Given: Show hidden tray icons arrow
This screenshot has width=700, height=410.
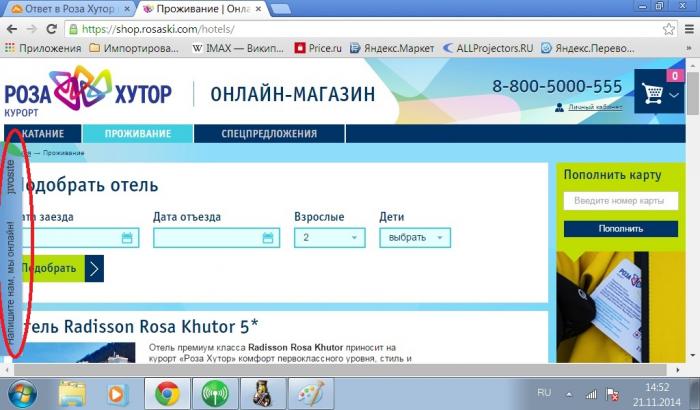Looking at the screenshot, I should coord(569,394).
